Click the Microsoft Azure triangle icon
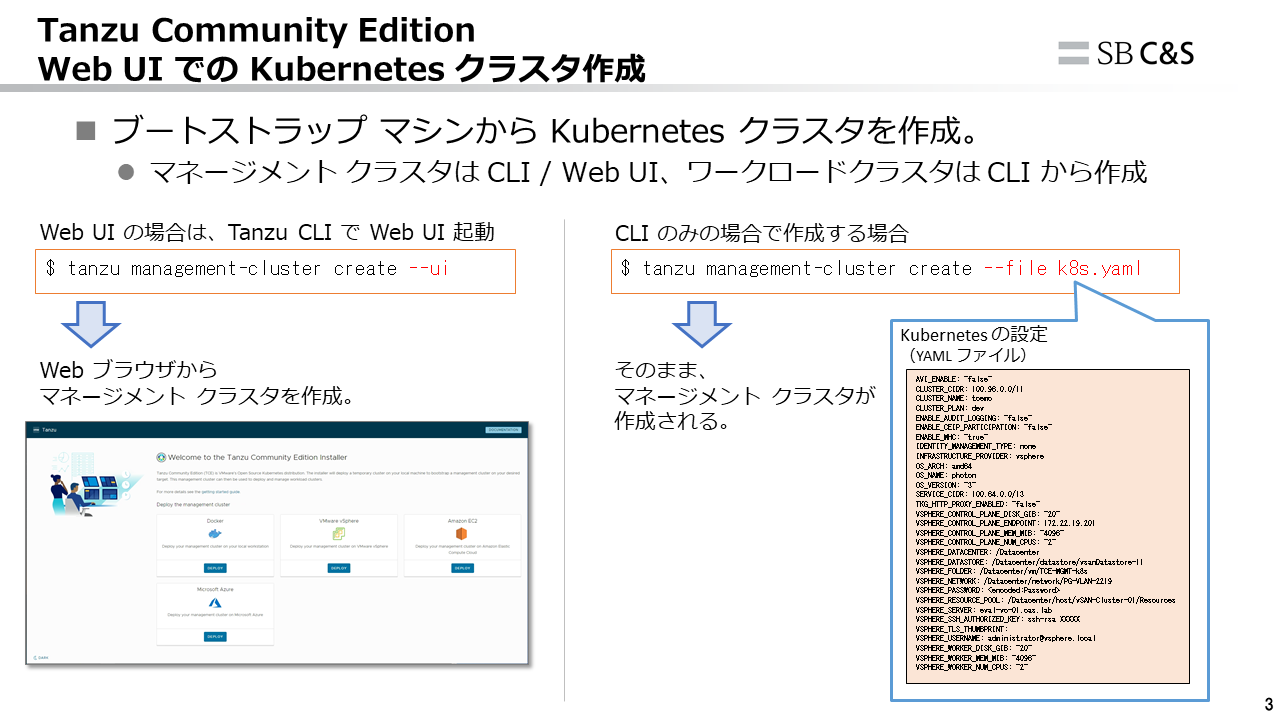1280x720 pixels. click(x=215, y=603)
